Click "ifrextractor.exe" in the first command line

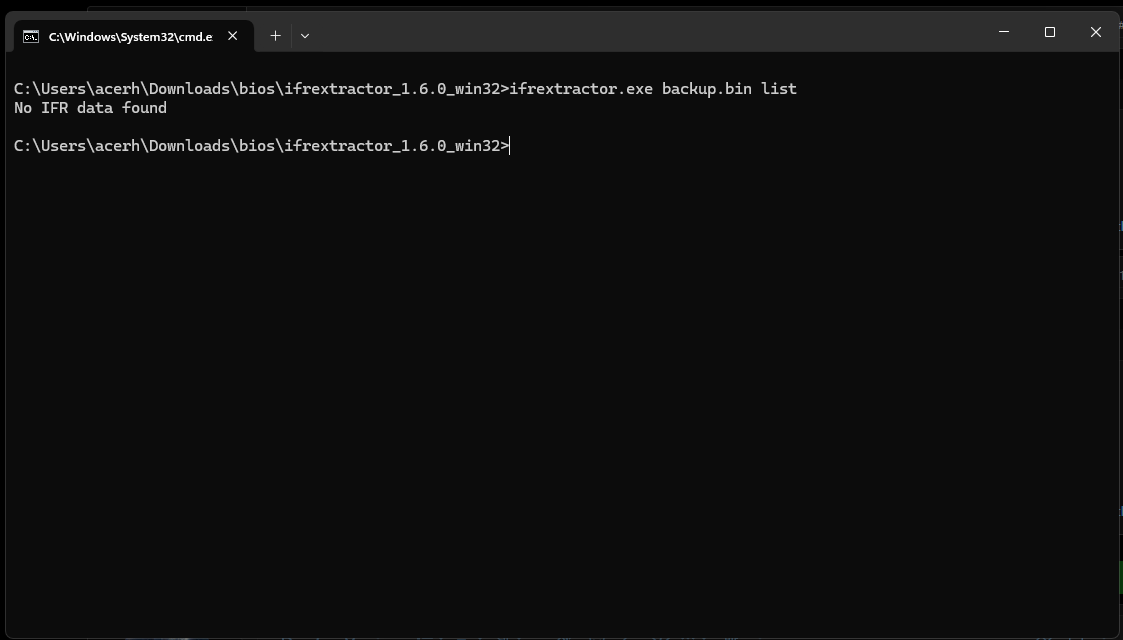tap(581, 89)
